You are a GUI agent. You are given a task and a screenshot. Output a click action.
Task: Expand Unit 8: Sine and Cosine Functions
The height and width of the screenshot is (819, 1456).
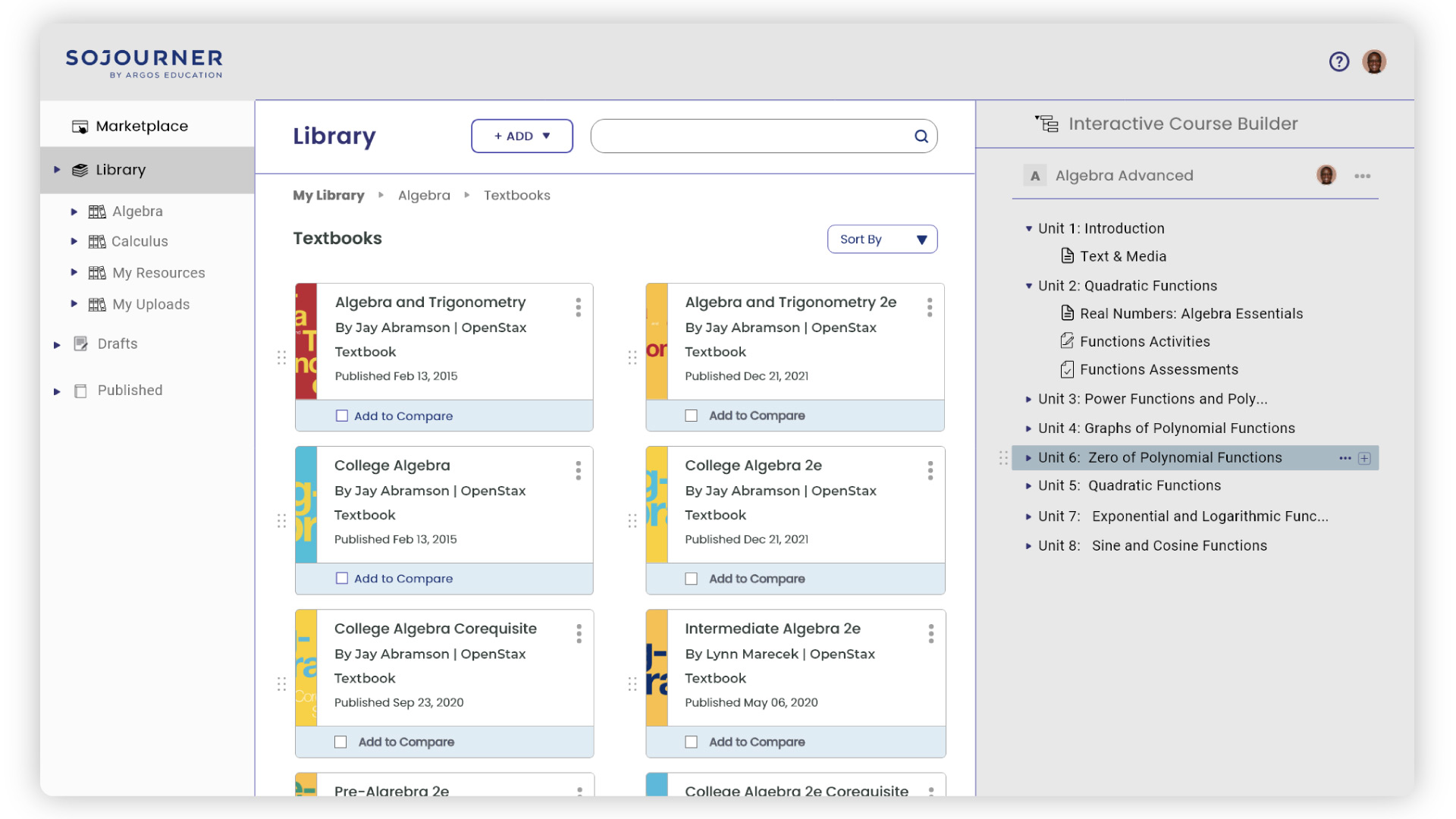tap(1029, 545)
